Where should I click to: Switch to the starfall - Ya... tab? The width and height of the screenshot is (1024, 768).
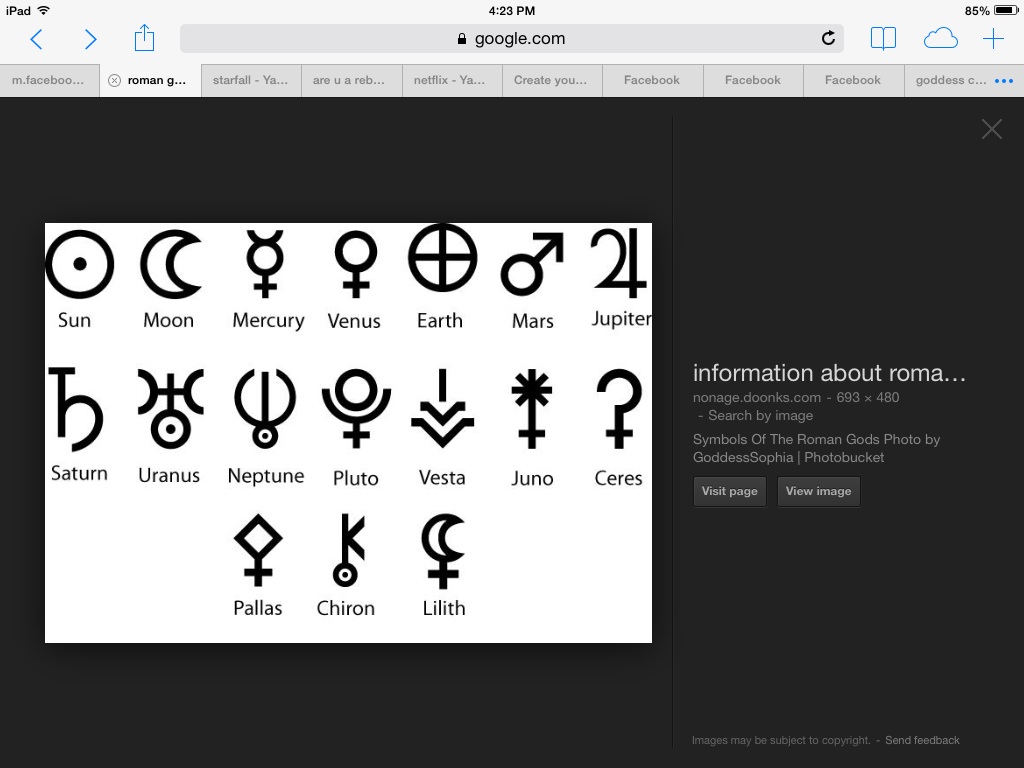click(x=251, y=80)
